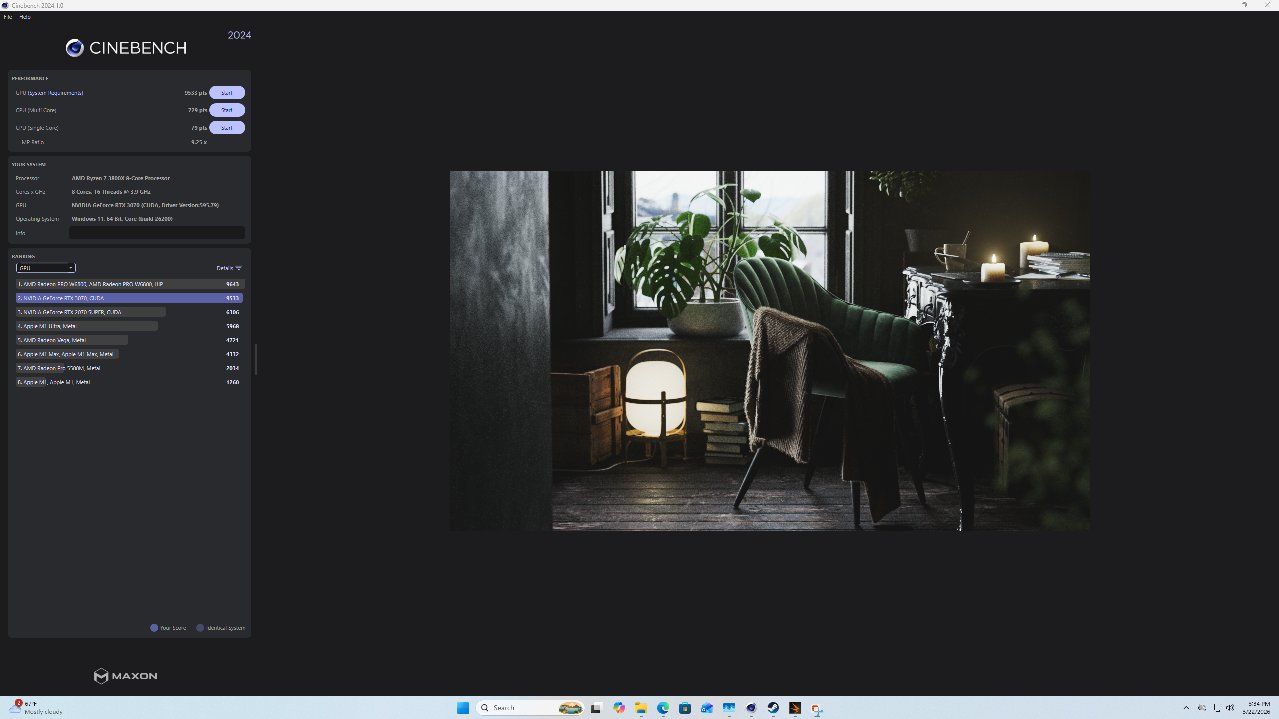Click the Info text field
Screen dimensions: 1279x719
click(x=156, y=232)
